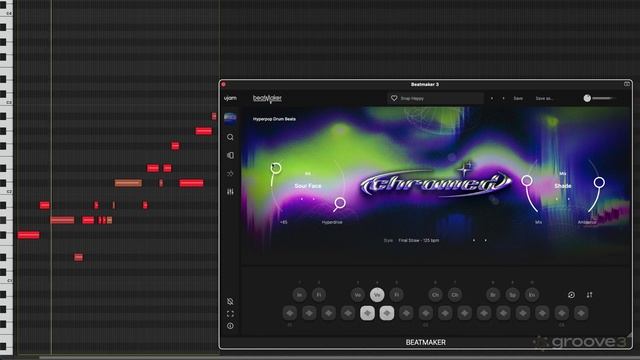
Task: Trigger the Sp special key
Action: pos(512,295)
